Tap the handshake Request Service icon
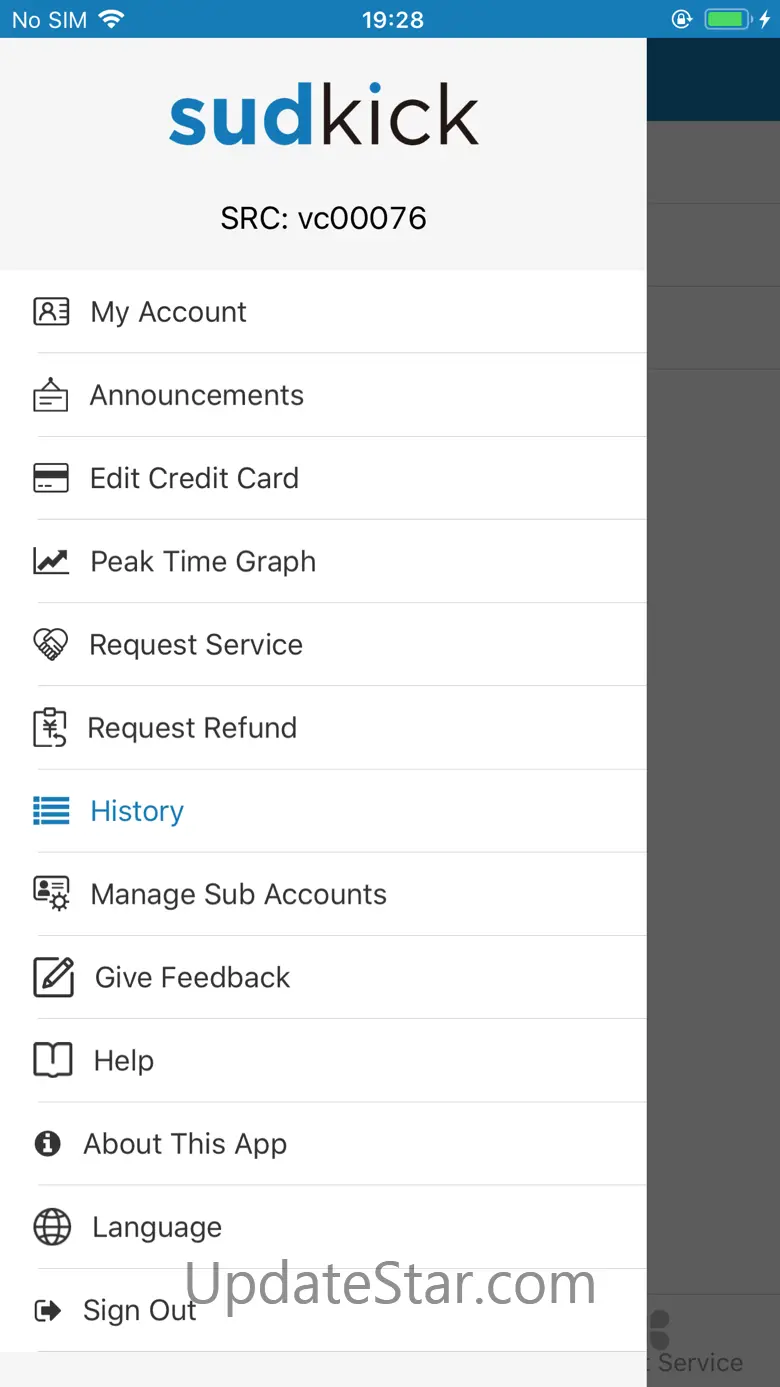Image resolution: width=780 pixels, height=1387 pixels. pyautogui.click(x=51, y=645)
